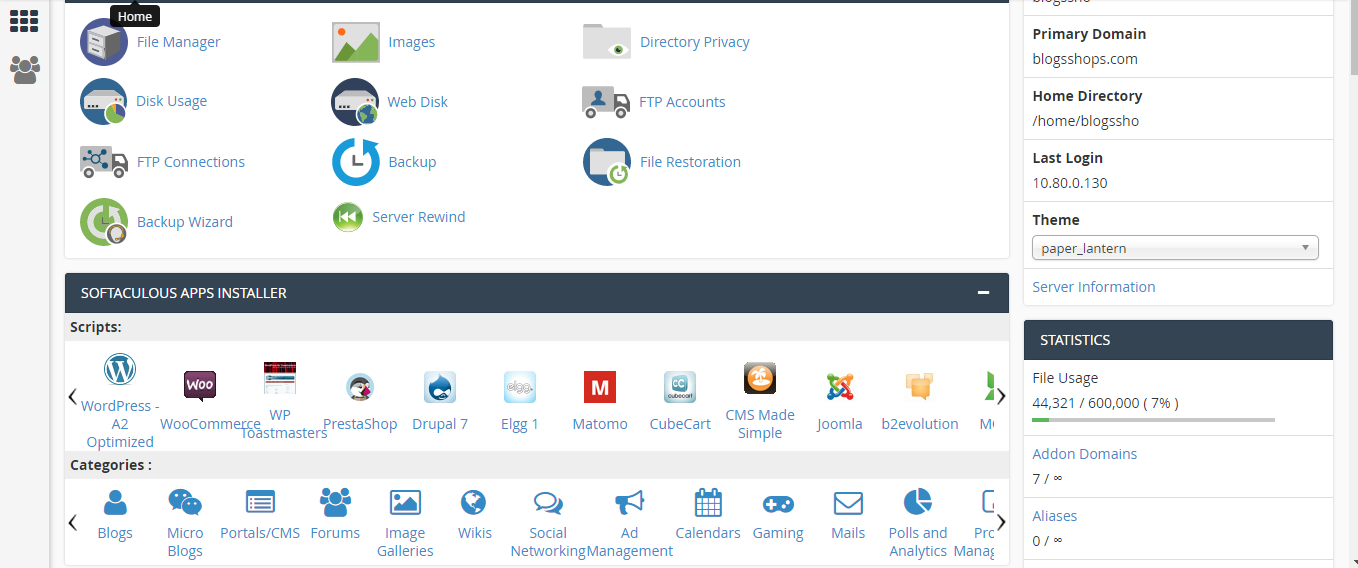Open the Web Disk icon

355,102
